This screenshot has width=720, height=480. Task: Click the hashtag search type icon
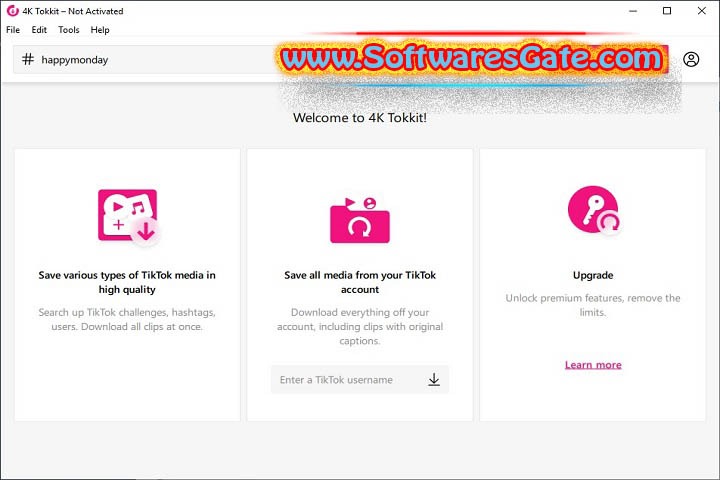28,59
